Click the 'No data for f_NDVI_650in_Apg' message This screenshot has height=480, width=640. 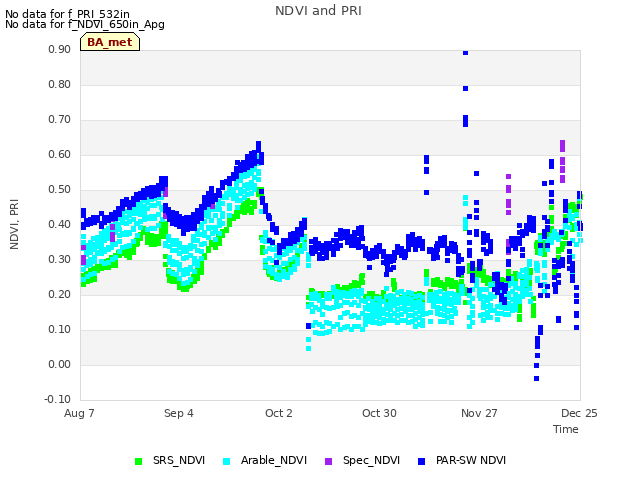[85, 24]
